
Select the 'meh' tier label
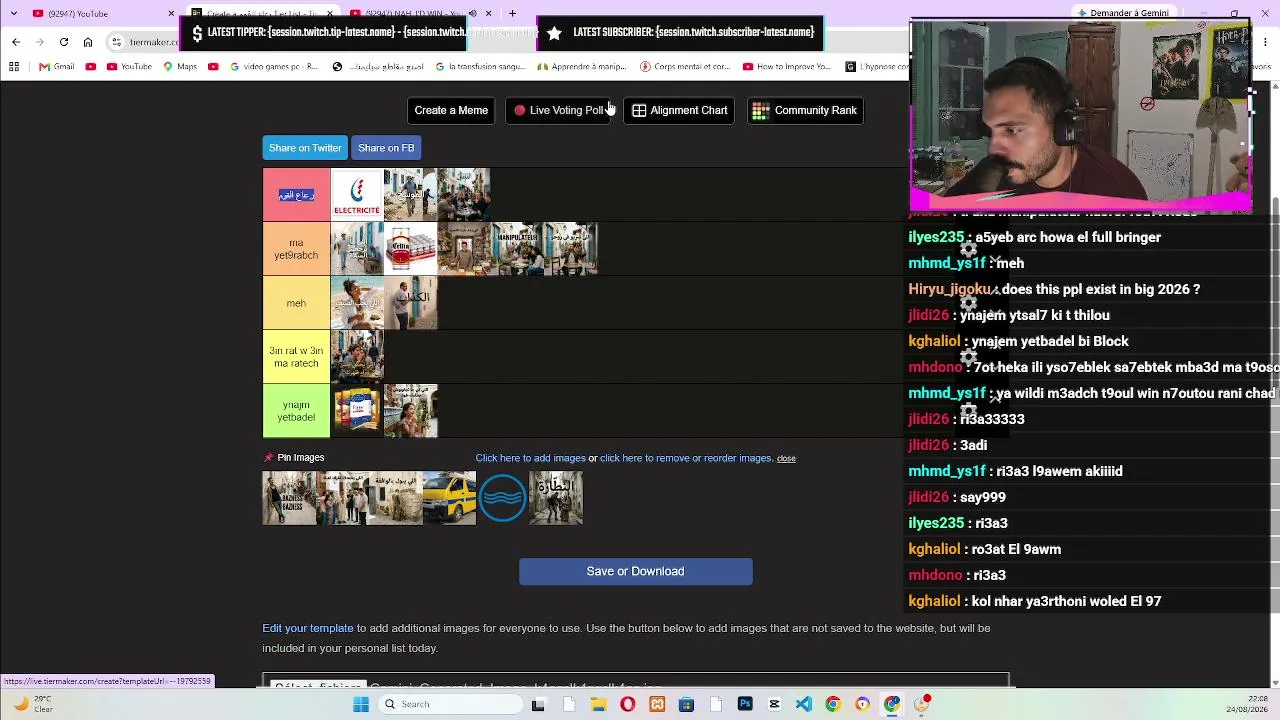[296, 303]
